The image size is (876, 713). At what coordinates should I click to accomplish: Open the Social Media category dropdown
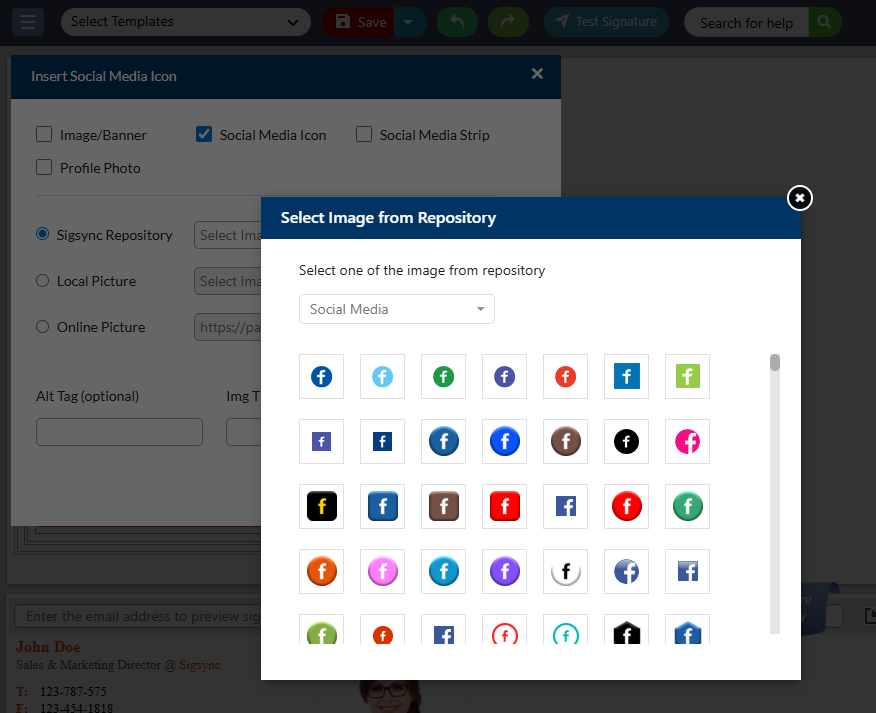pyautogui.click(x=396, y=309)
